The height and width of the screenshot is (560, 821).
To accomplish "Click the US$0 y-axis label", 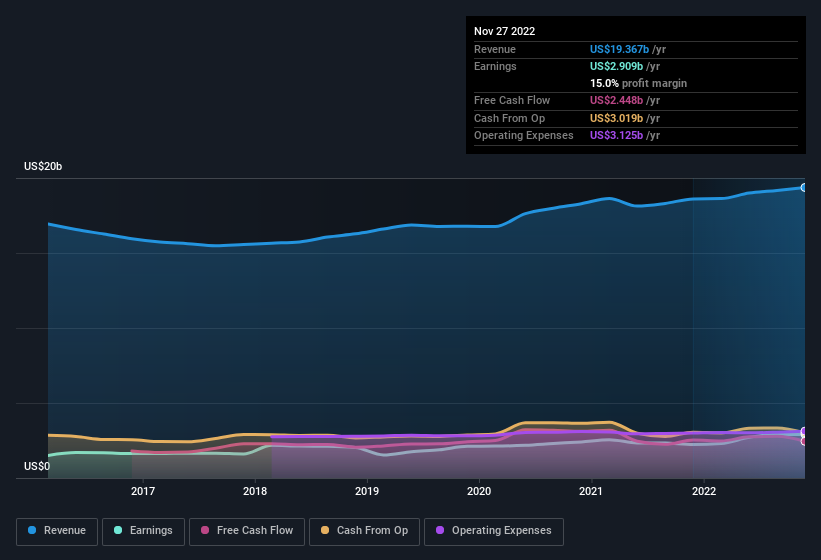I will point(37,466).
